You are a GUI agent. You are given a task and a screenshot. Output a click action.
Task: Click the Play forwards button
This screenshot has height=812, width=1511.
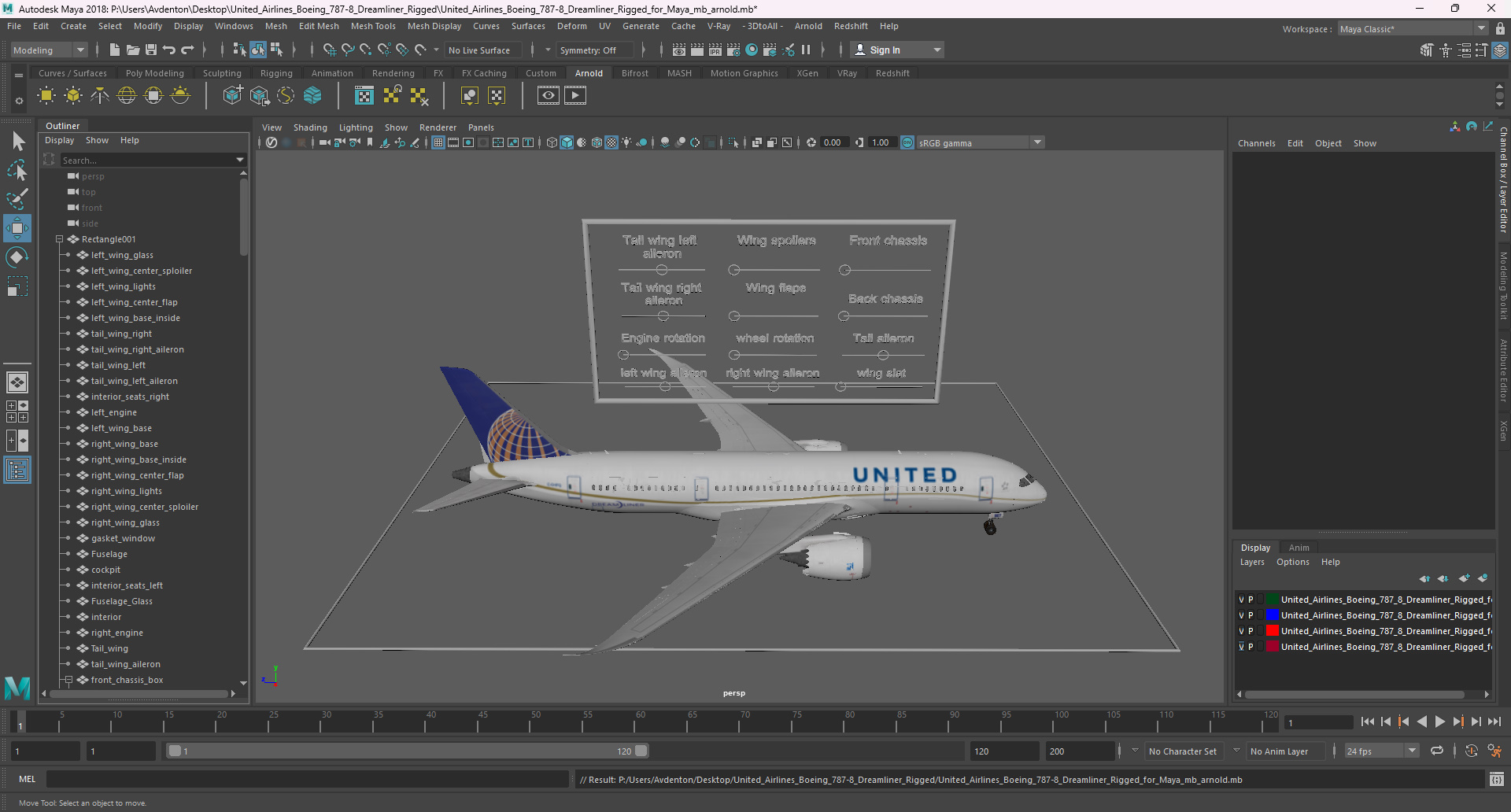pos(1439,722)
